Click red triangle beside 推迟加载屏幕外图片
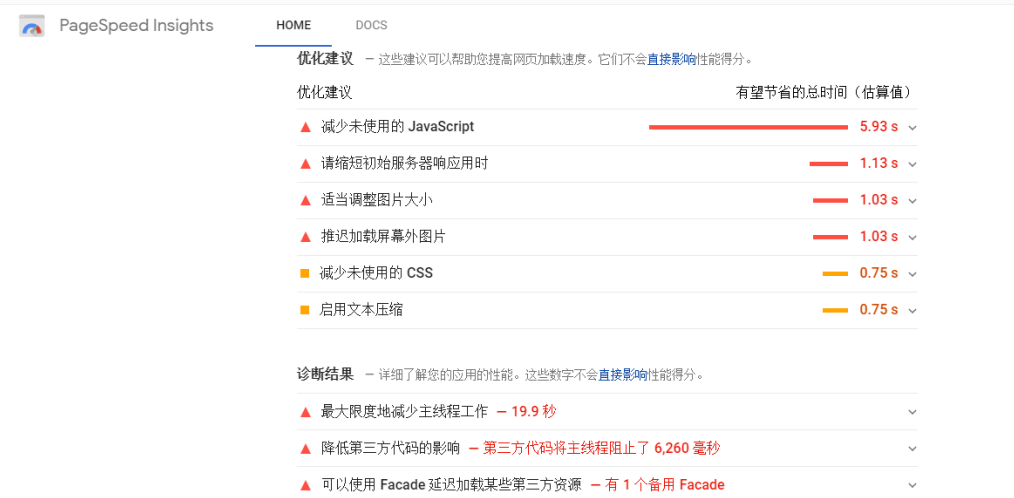The height and width of the screenshot is (498, 1014). pos(306,237)
